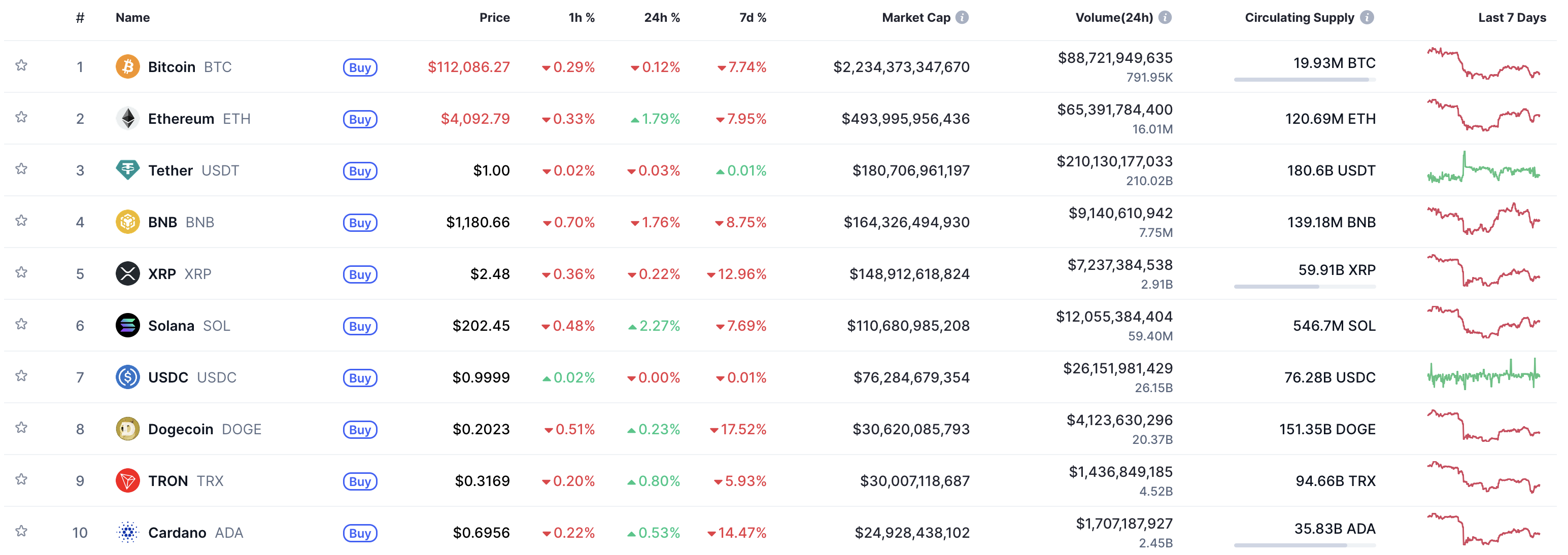Click Bitcoin's circulating supply progress bar
The image size is (1568, 555).
click(1305, 79)
